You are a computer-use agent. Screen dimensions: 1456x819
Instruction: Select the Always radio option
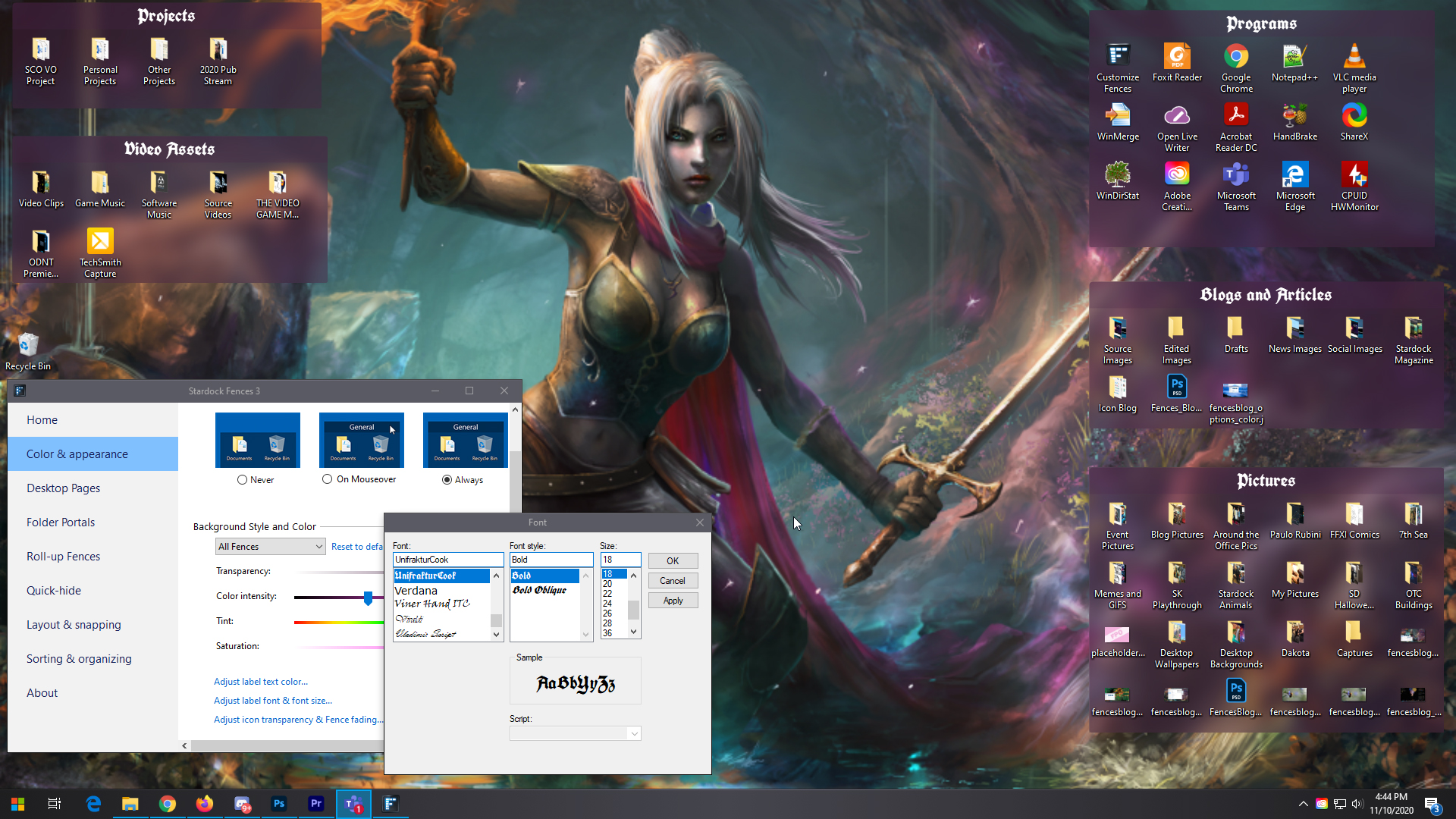click(x=463, y=480)
